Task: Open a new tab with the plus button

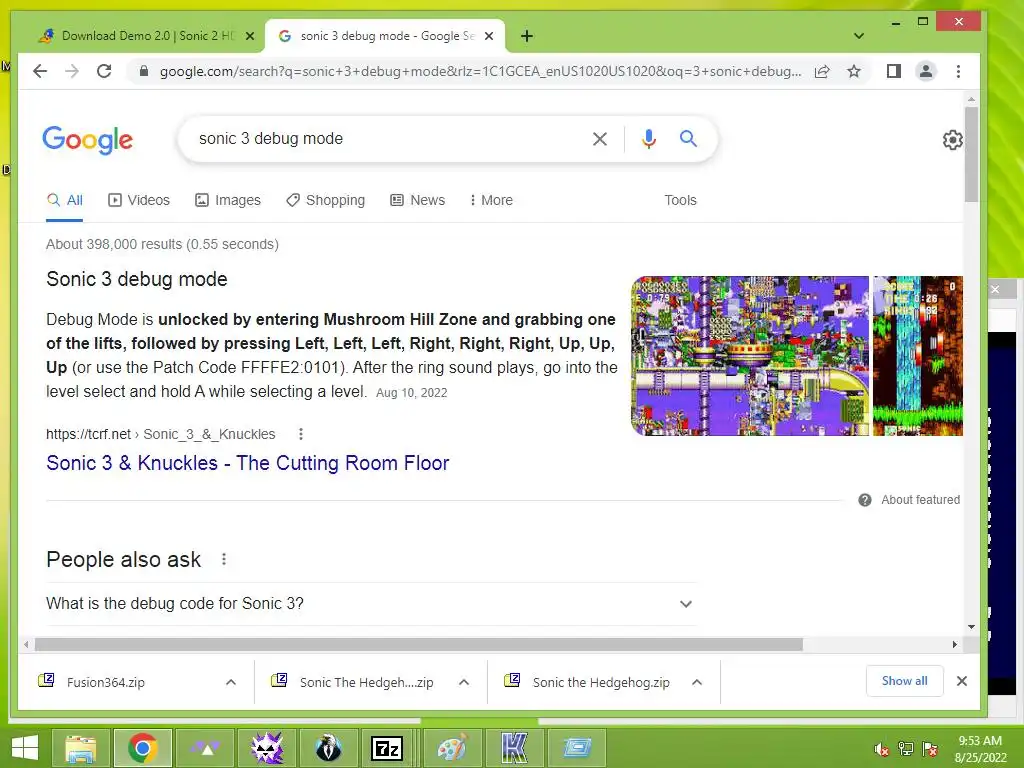Action: [527, 36]
